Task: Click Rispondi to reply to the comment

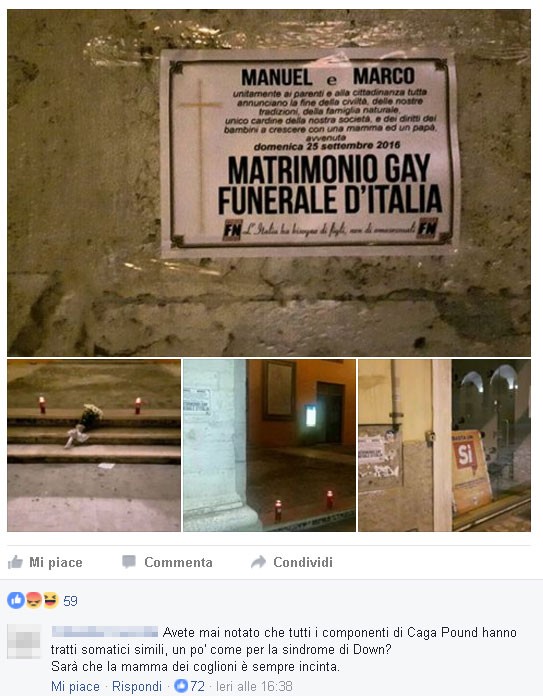Action: (x=137, y=686)
